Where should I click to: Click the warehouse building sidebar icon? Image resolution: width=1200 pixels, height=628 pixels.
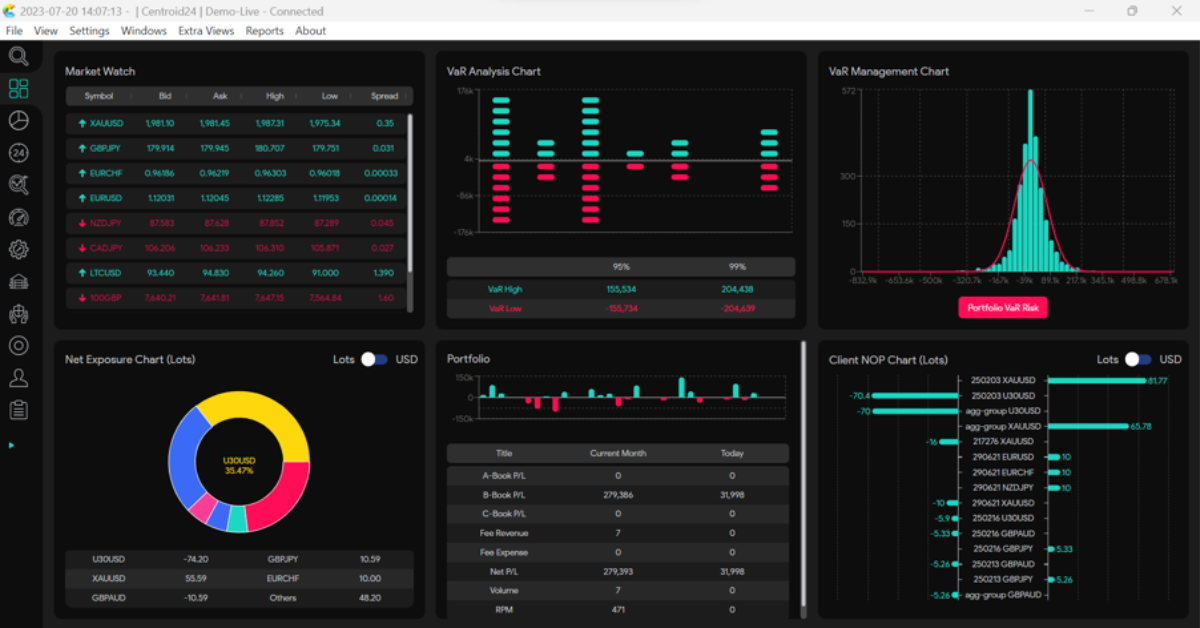click(18, 281)
